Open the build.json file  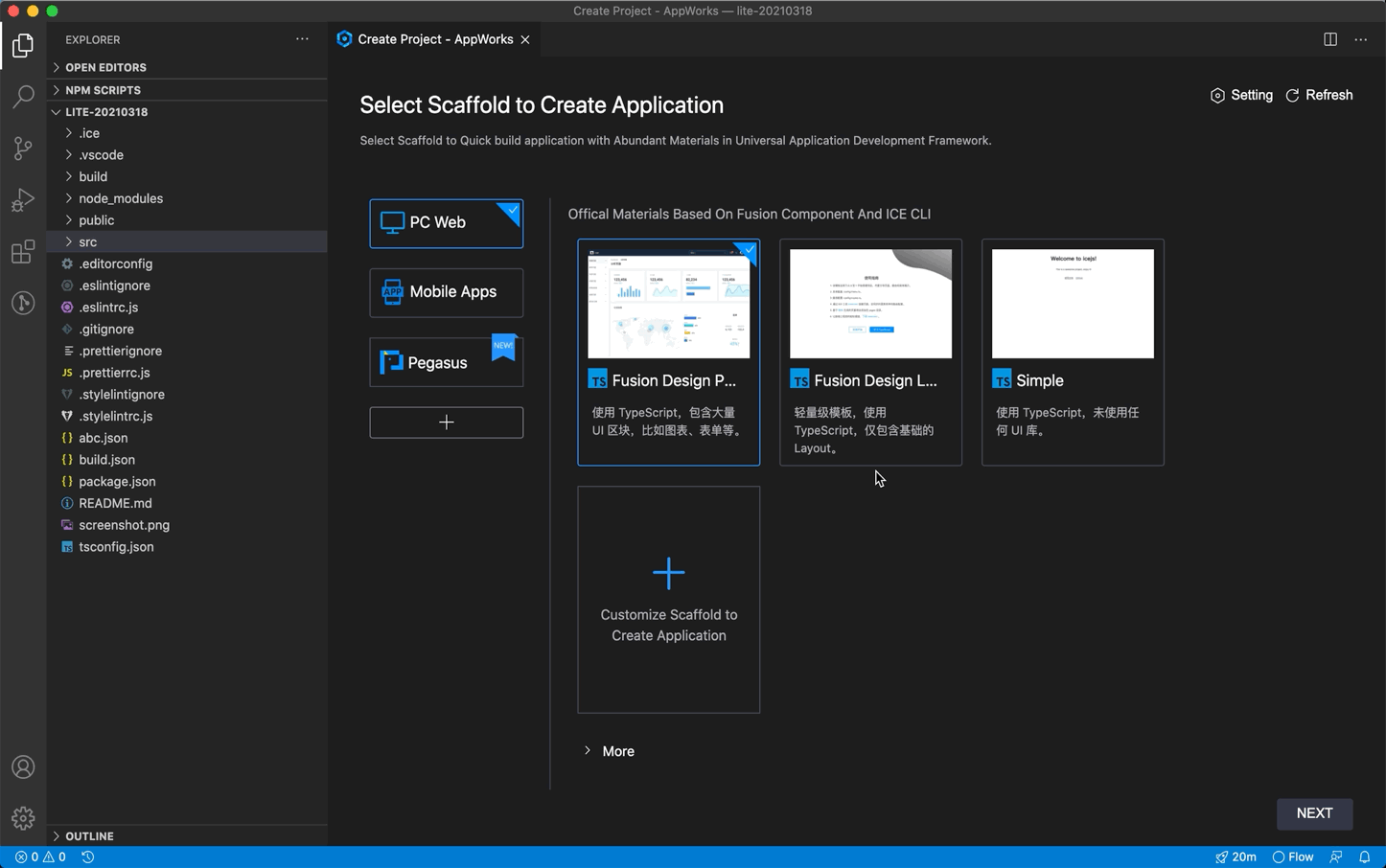[x=187, y=460]
